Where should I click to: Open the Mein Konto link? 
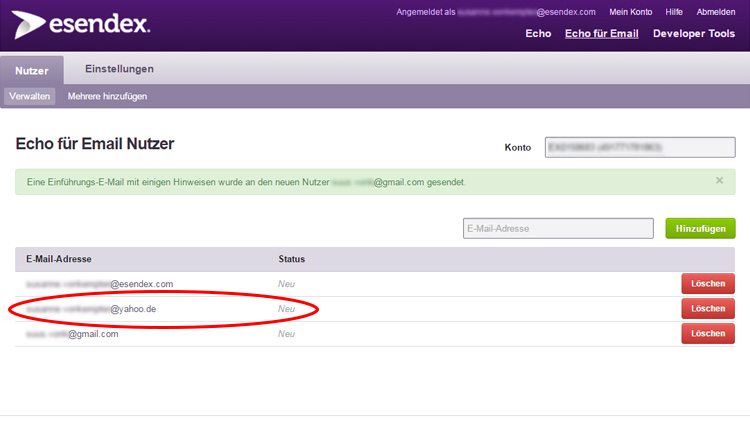click(631, 12)
